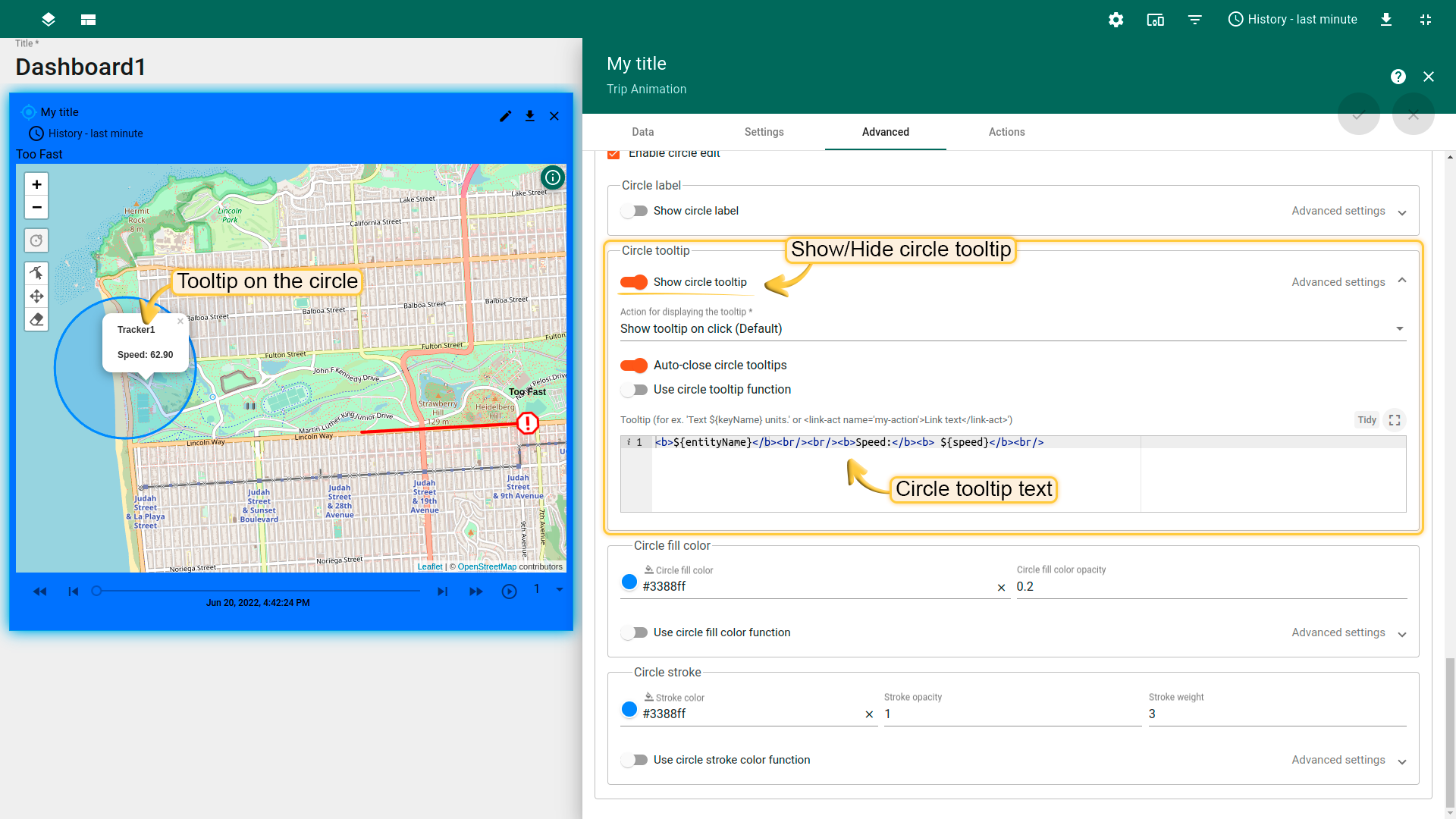This screenshot has height=819, width=1456.
Task: Open entity aliases icon
Action: pos(1155,20)
